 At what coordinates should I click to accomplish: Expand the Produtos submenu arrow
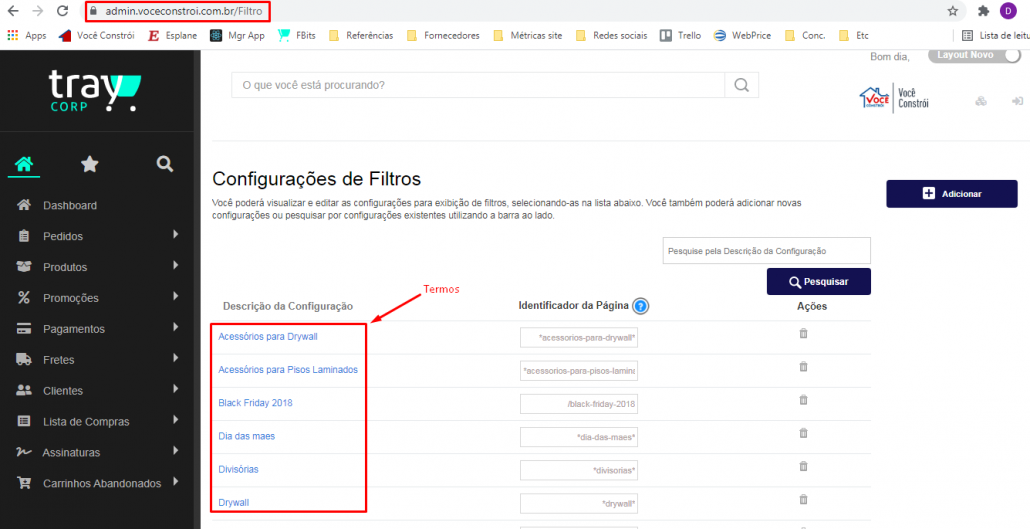coord(175,266)
